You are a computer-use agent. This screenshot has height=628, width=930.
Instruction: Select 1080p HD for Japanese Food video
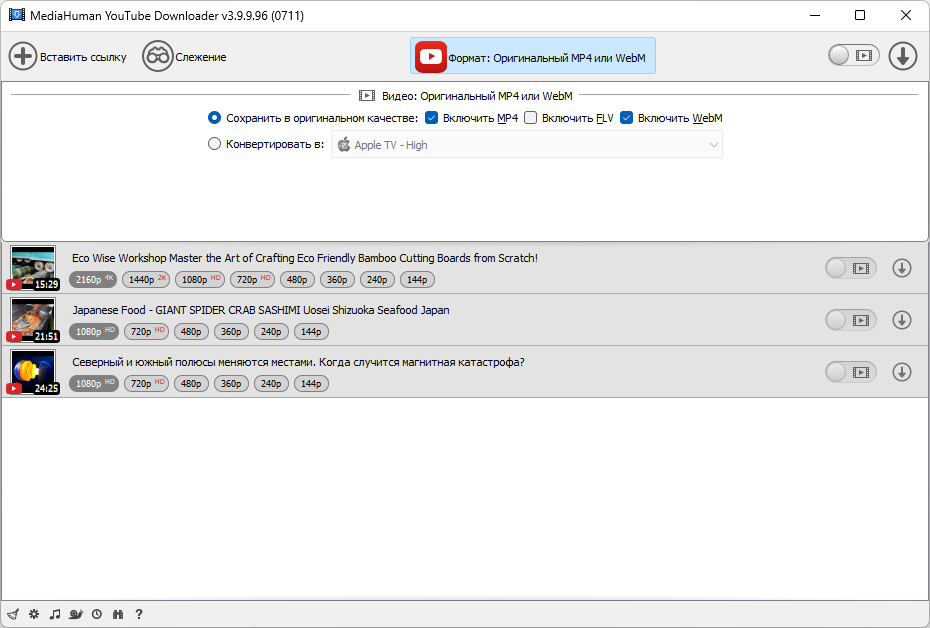point(94,331)
